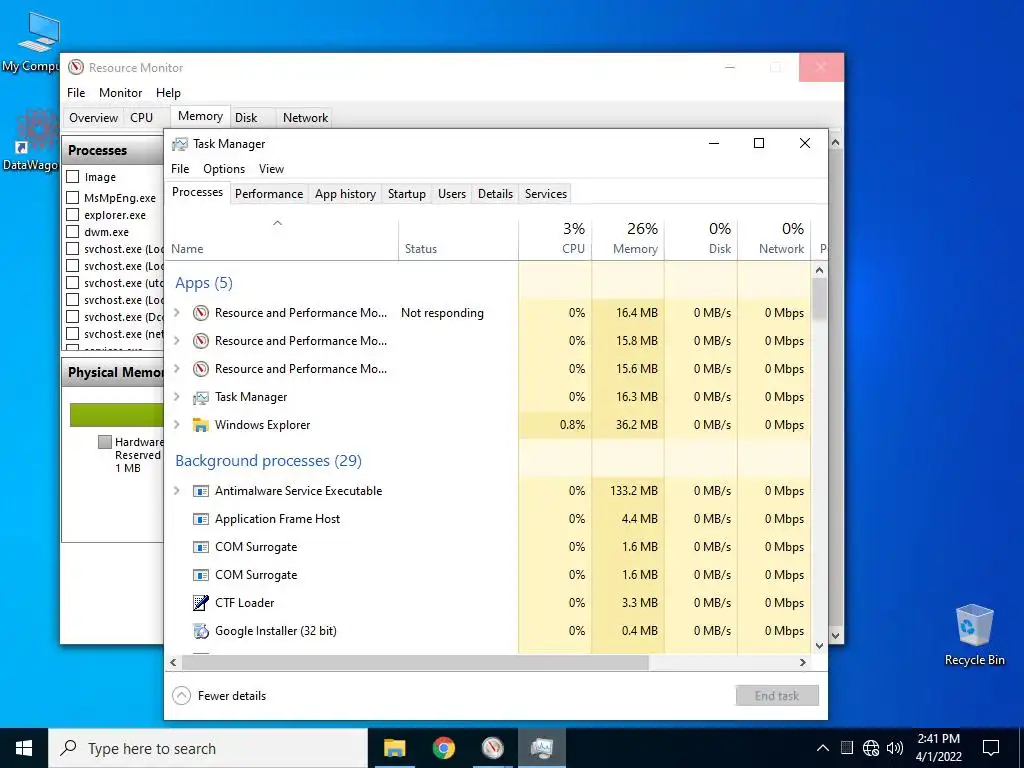Click the green physical memory usage bar

[x=117, y=415]
